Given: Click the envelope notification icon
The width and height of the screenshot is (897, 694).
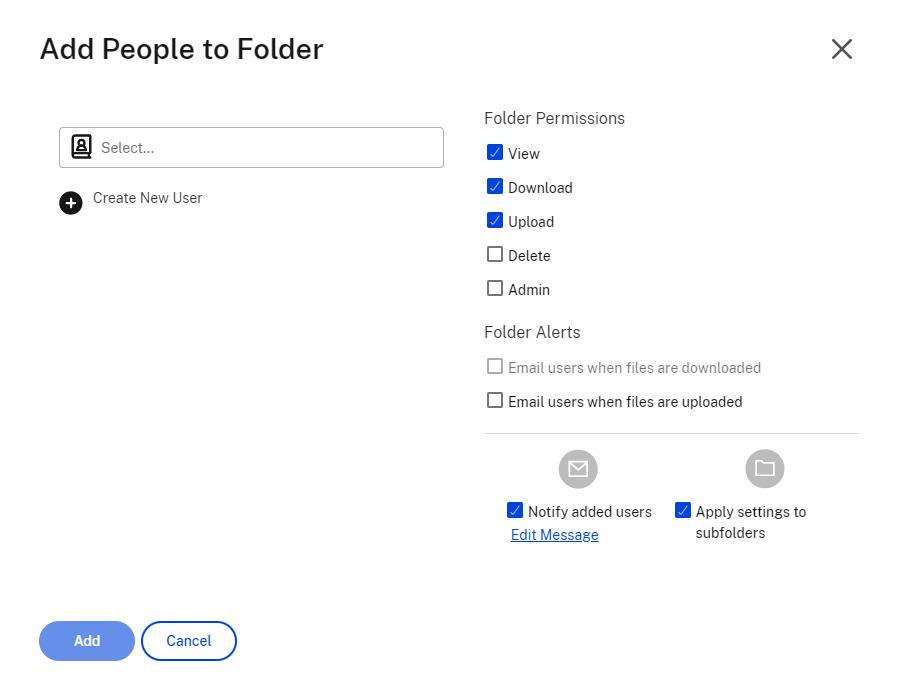Looking at the screenshot, I should [x=578, y=469].
